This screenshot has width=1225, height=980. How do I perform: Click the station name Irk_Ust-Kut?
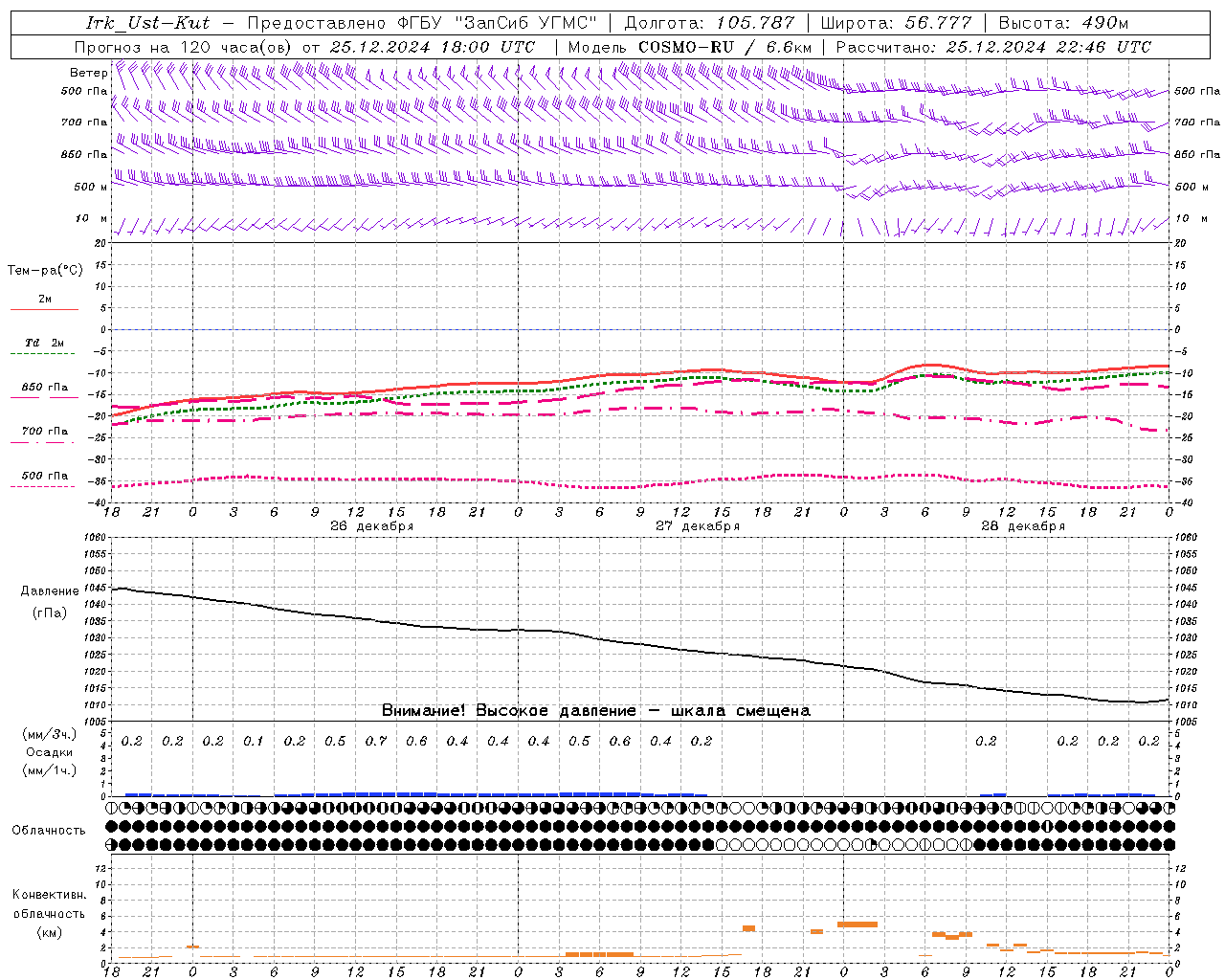pyautogui.click(x=147, y=23)
